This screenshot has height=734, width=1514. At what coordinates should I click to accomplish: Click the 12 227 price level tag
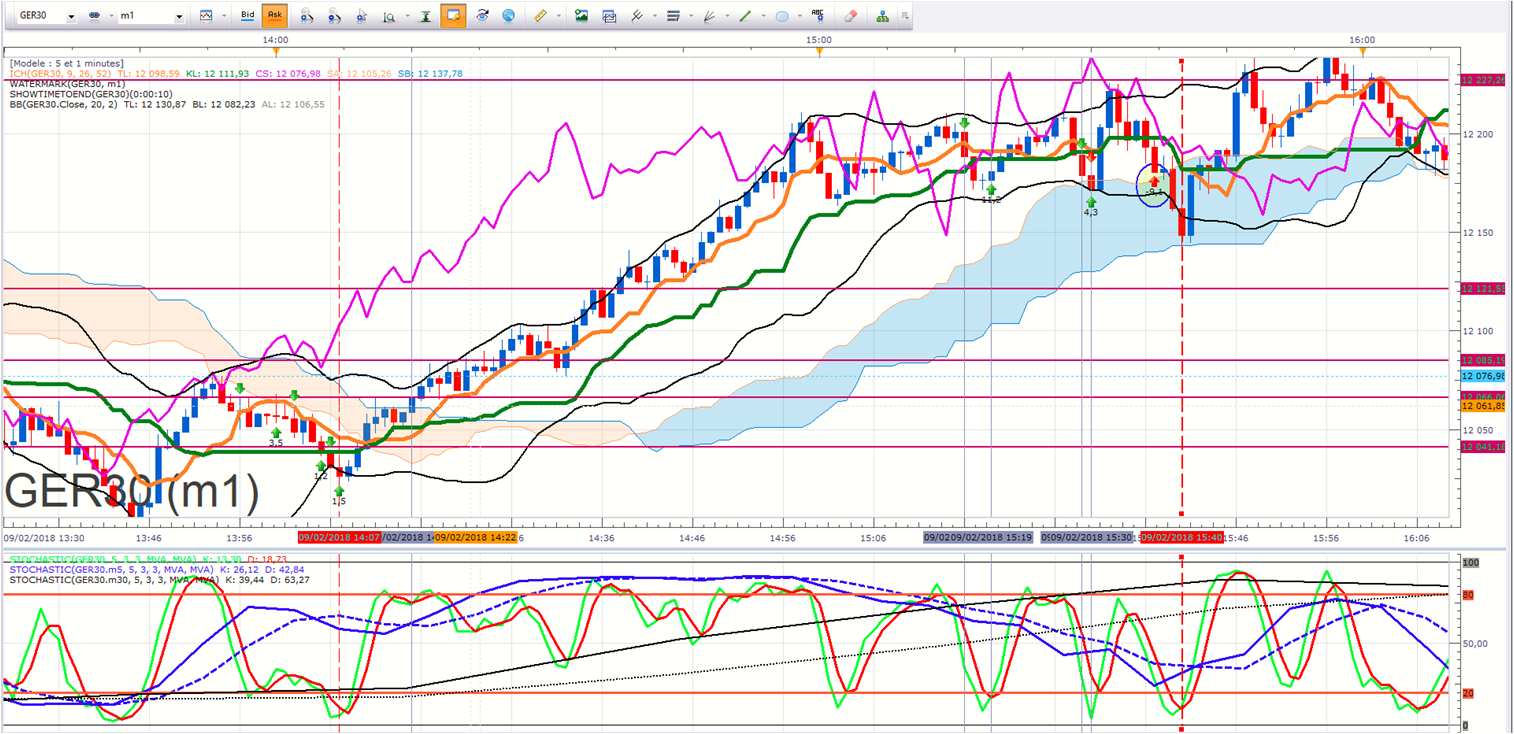click(1483, 80)
